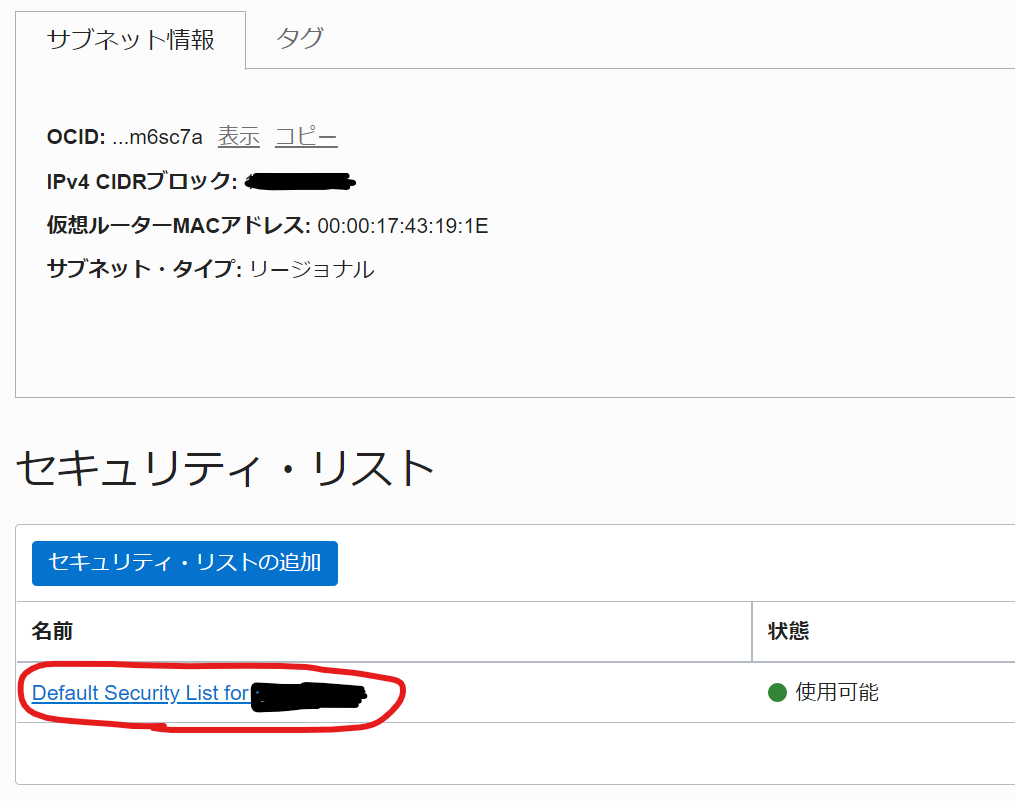Show the full OCID via 表示 link
1015x801 pixels.
[239, 137]
